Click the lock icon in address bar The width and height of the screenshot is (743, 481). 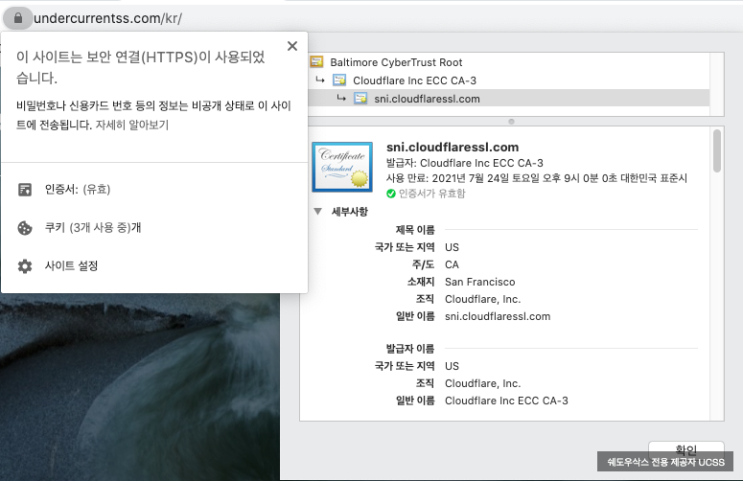18,18
